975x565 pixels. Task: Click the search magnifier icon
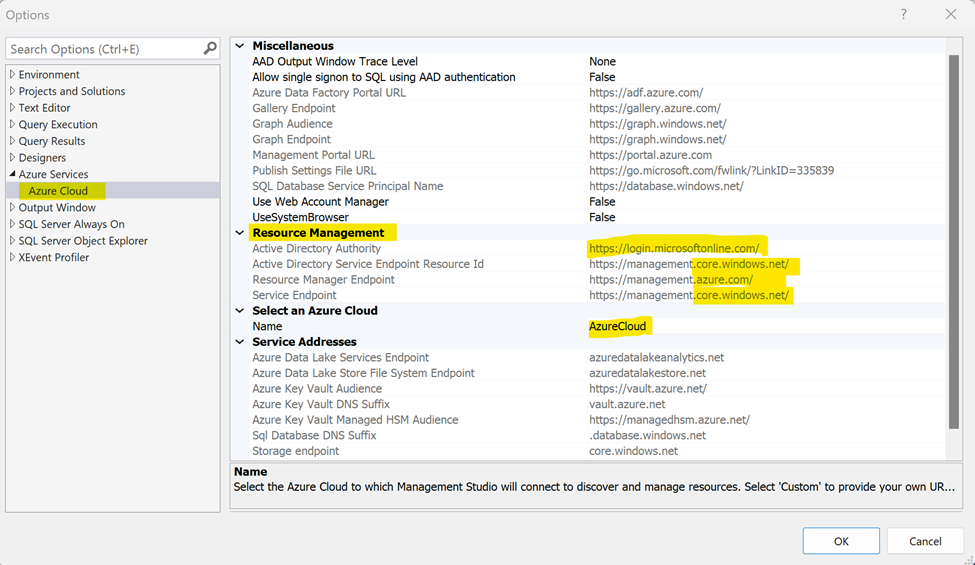[x=210, y=48]
